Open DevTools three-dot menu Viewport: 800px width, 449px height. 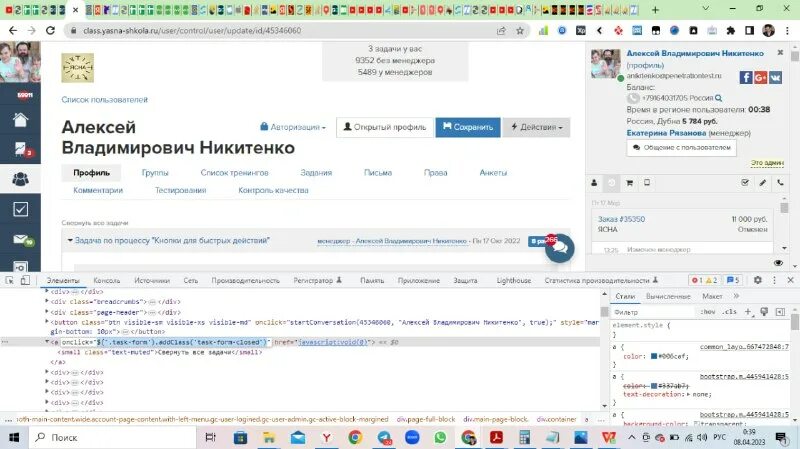[x=774, y=280]
